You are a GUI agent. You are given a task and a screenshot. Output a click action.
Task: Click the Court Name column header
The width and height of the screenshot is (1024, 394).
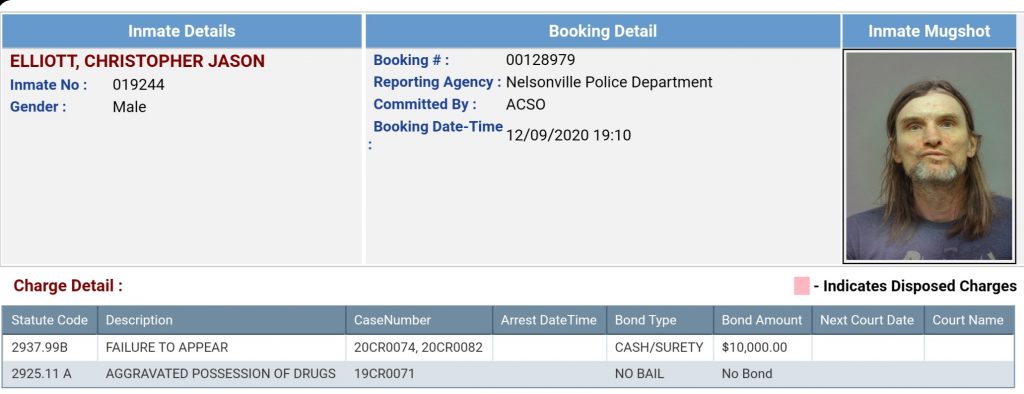(968, 320)
